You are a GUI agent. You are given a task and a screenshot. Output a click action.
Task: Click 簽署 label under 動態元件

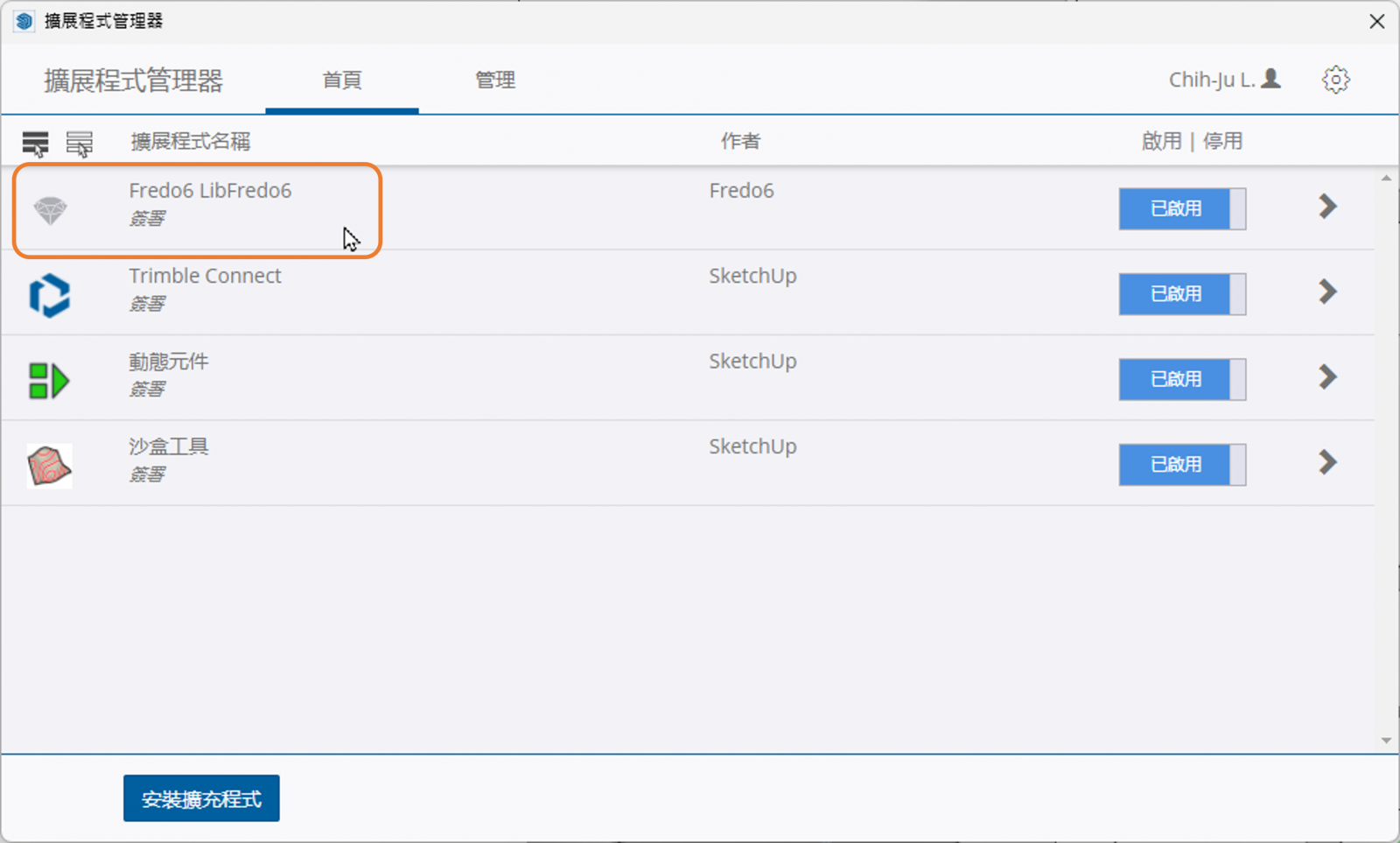[147, 389]
